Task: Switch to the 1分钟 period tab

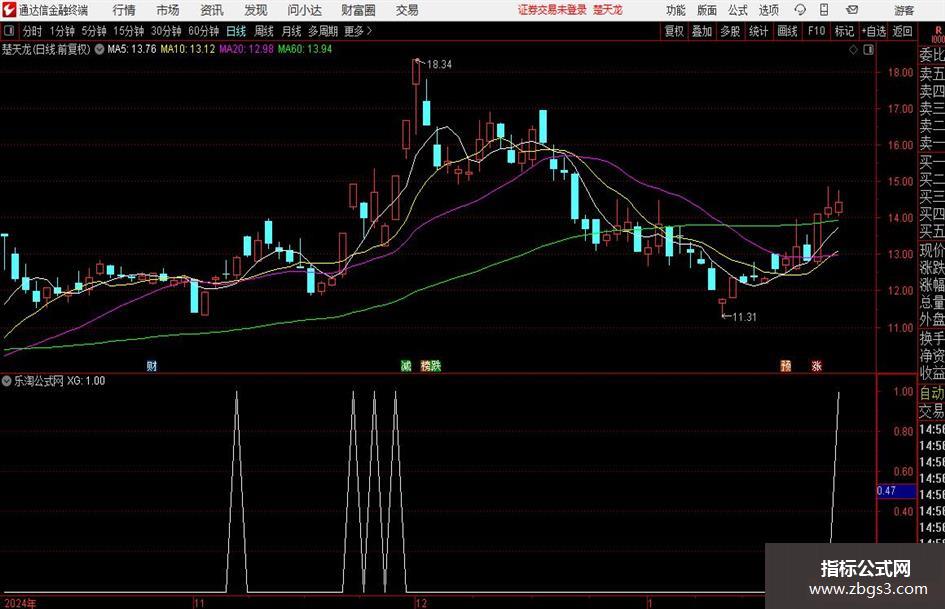Action: tap(62, 31)
